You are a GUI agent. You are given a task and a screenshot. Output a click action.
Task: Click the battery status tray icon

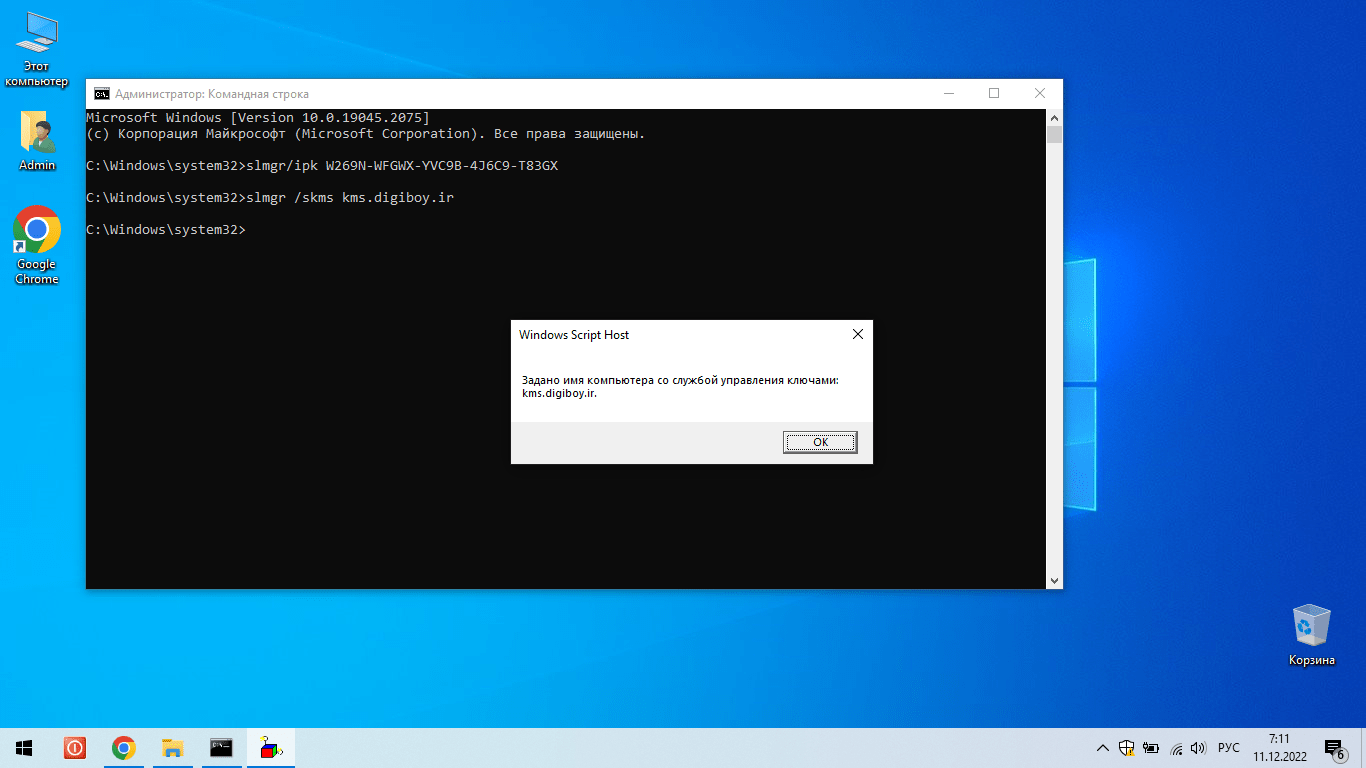click(x=1151, y=748)
